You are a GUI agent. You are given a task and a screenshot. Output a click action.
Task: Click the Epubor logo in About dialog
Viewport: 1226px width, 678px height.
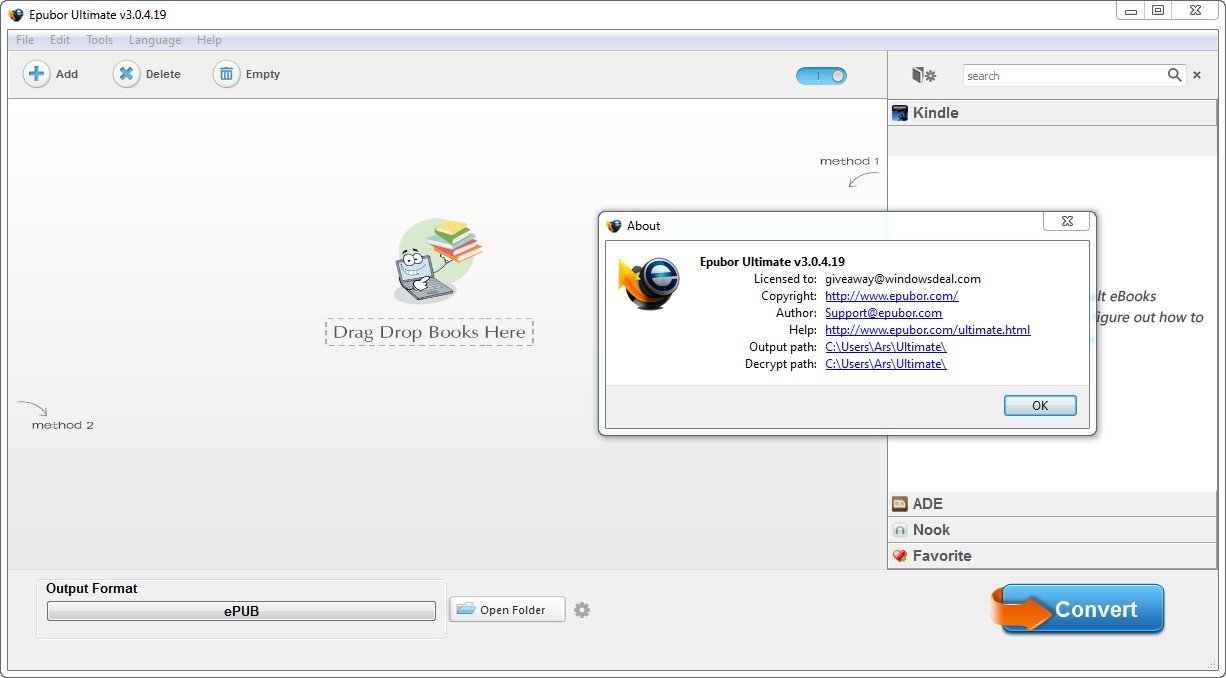[649, 284]
